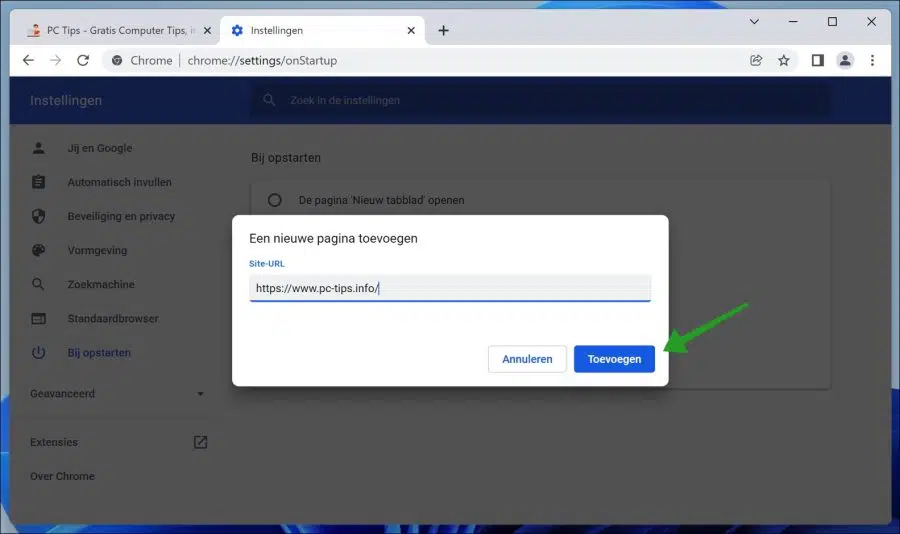Open a new tab with the plus button
The width and height of the screenshot is (900, 534).
[443, 30]
